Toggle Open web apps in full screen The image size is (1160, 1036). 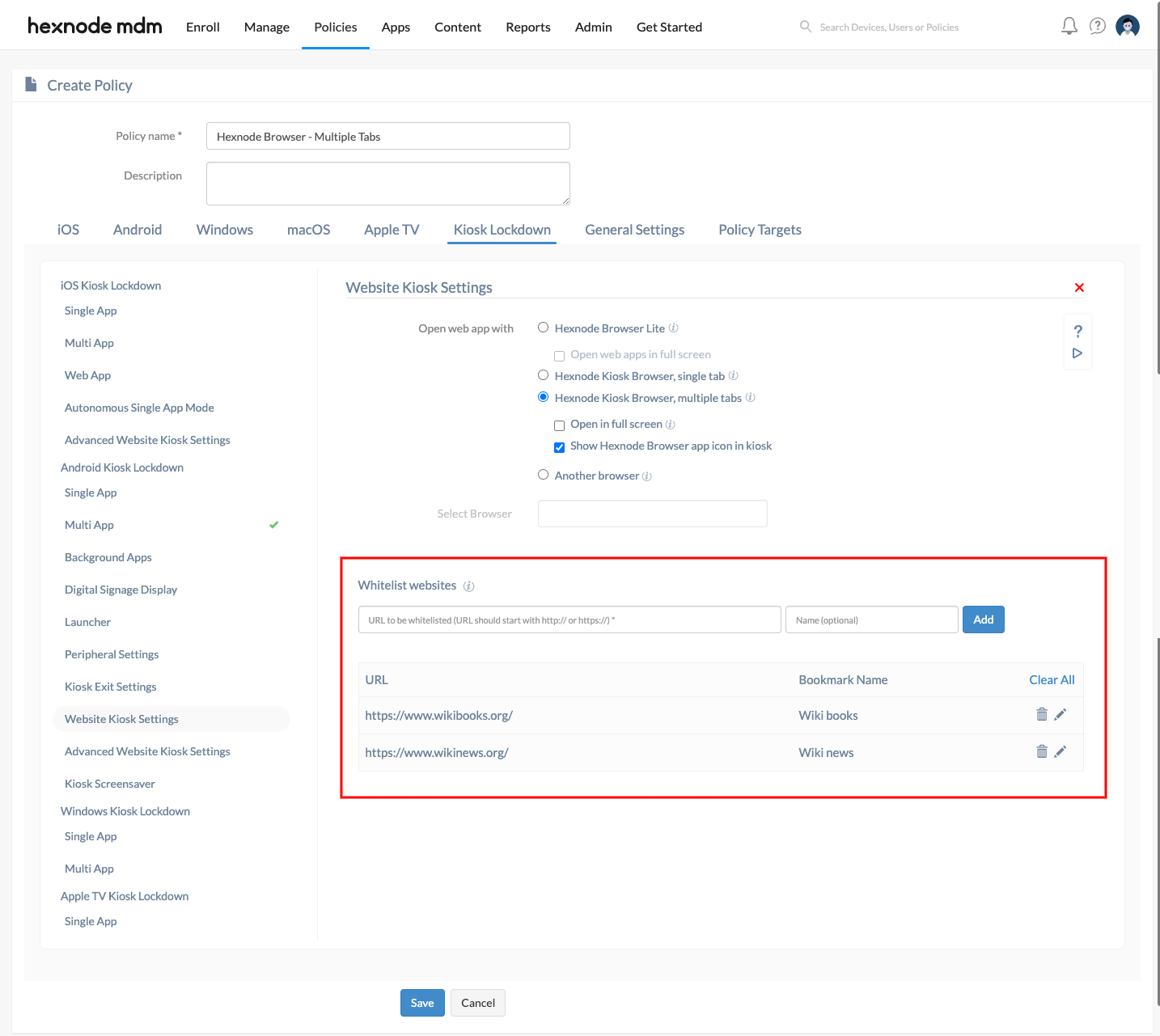pyautogui.click(x=559, y=356)
